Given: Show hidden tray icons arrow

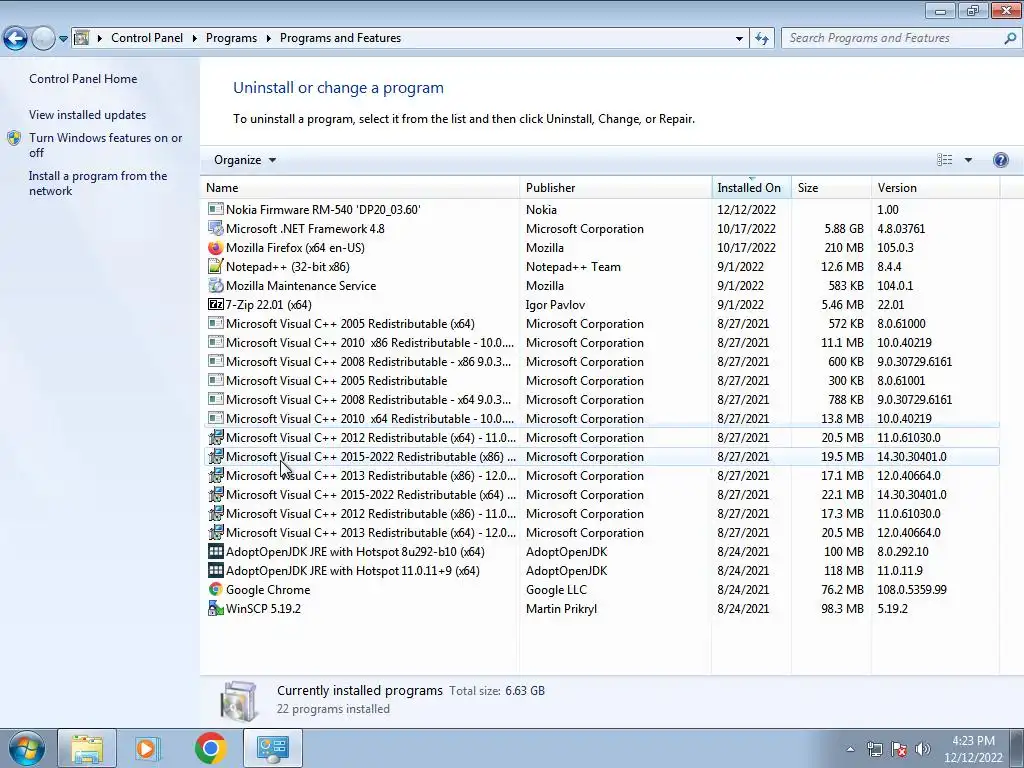Looking at the screenshot, I should (x=850, y=749).
